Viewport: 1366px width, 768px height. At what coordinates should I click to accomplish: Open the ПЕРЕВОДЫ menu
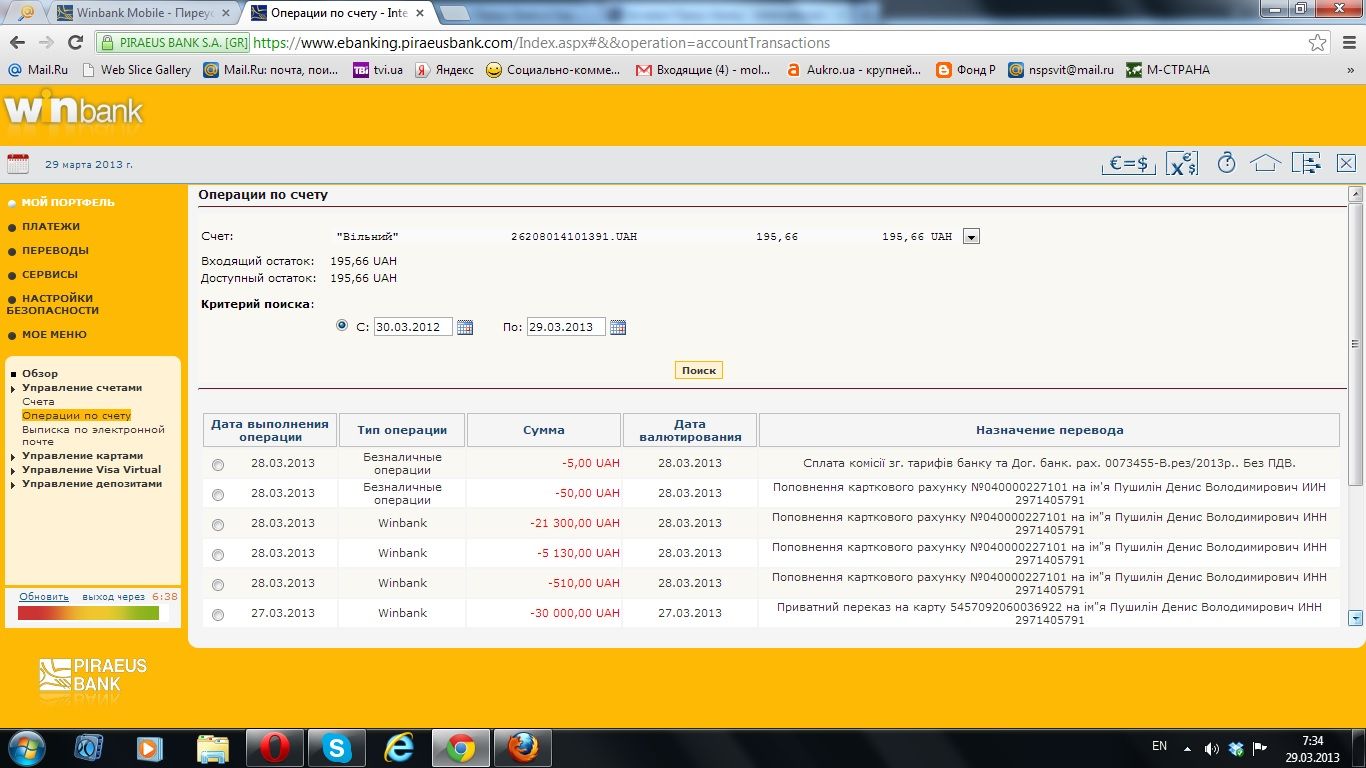[55, 251]
